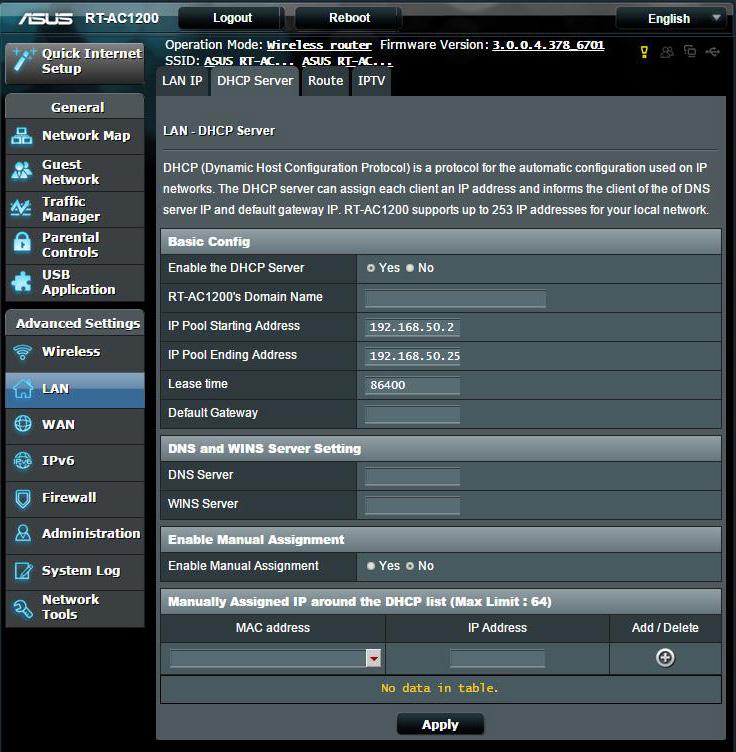
Task: Open Parental Controls lock icon
Action: 22,242
